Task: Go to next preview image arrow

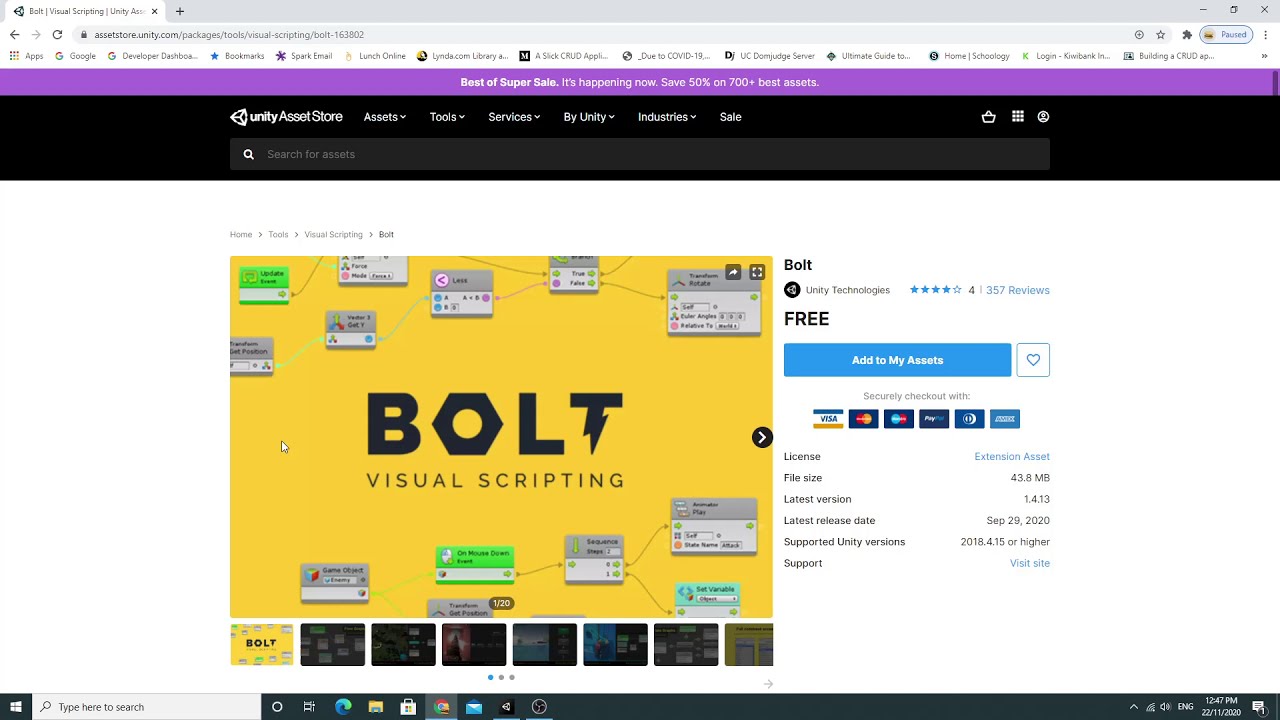Action: (x=762, y=437)
